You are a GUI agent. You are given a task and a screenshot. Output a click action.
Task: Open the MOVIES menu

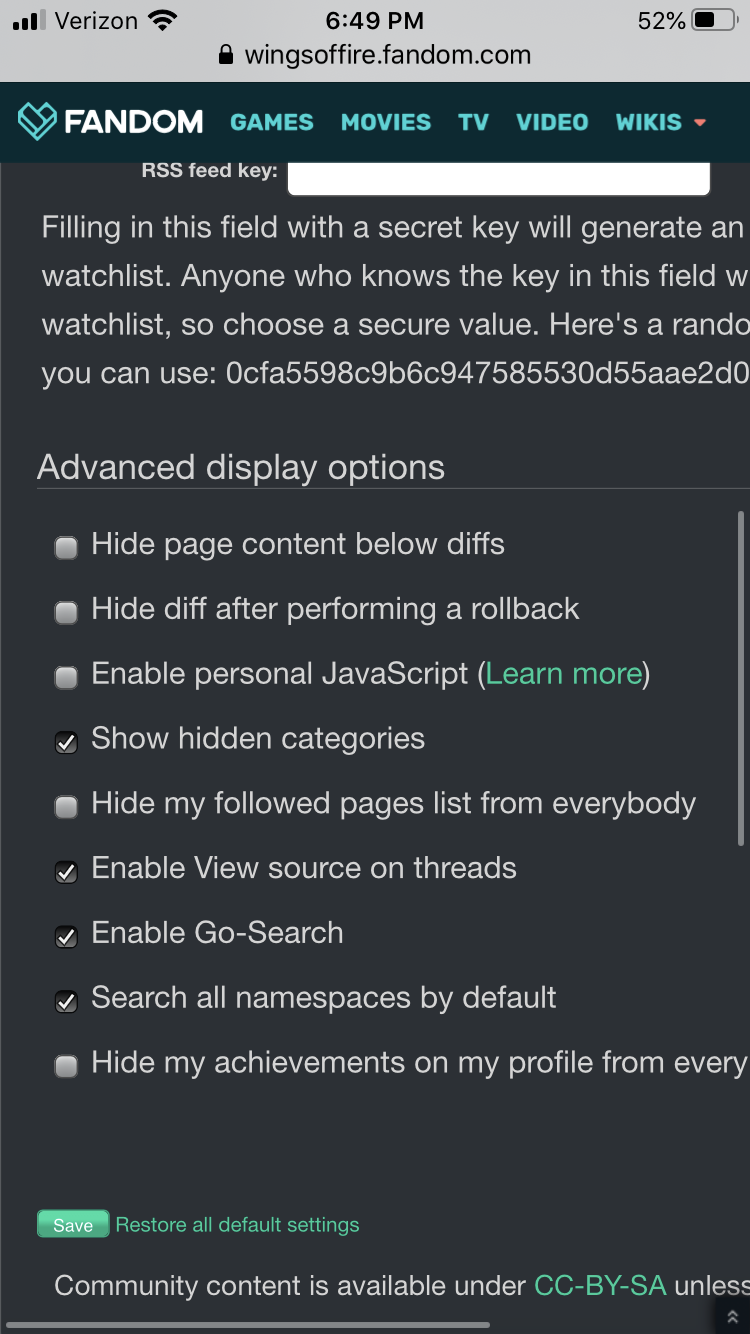[x=386, y=122]
